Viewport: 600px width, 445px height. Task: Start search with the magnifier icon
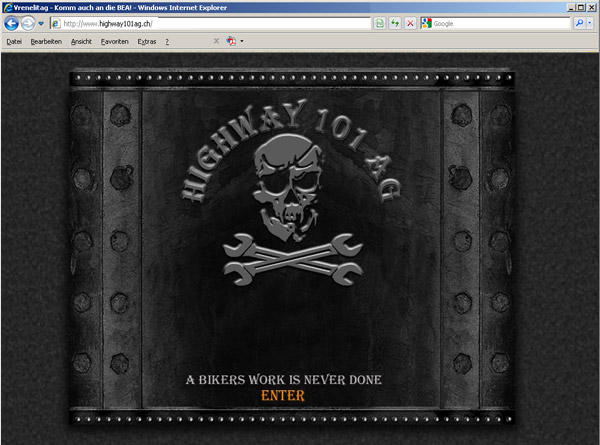point(579,23)
